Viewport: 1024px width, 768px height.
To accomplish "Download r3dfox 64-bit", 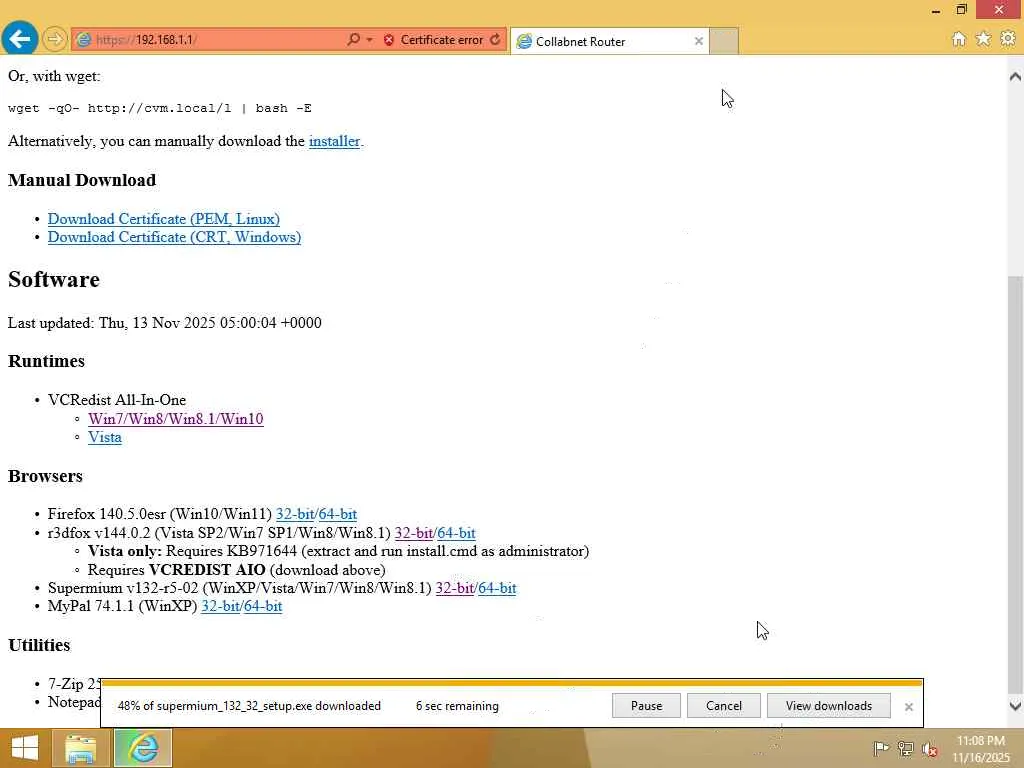I will point(456,533).
